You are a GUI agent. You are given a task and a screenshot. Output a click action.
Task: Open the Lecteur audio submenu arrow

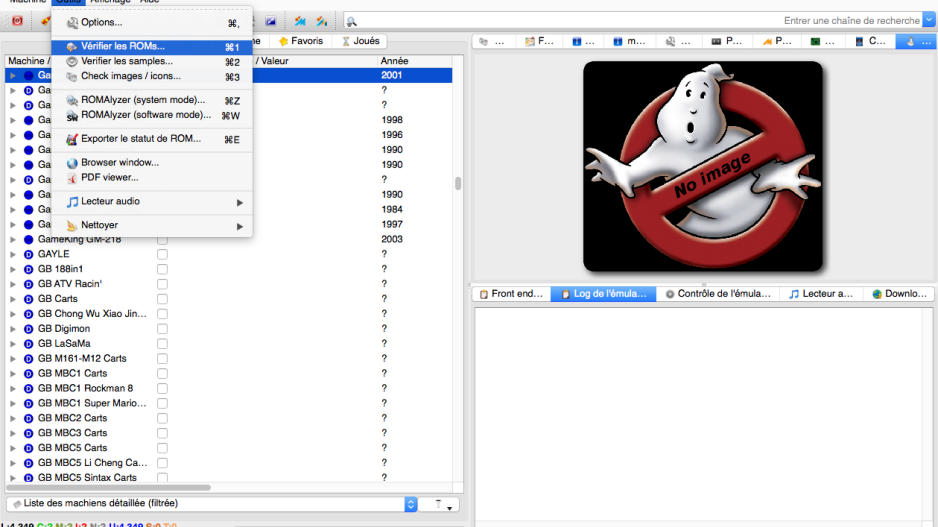[239, 203]
